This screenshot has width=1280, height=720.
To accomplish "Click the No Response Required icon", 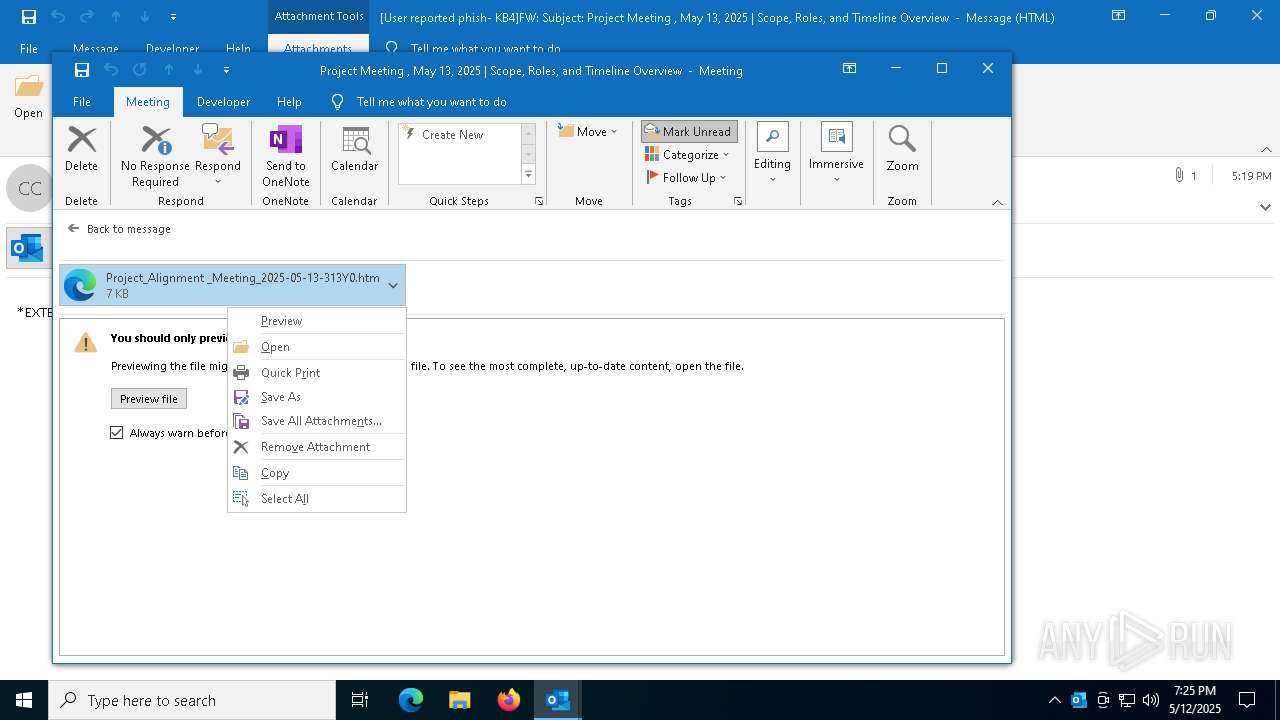I will (x=155, y=156).
